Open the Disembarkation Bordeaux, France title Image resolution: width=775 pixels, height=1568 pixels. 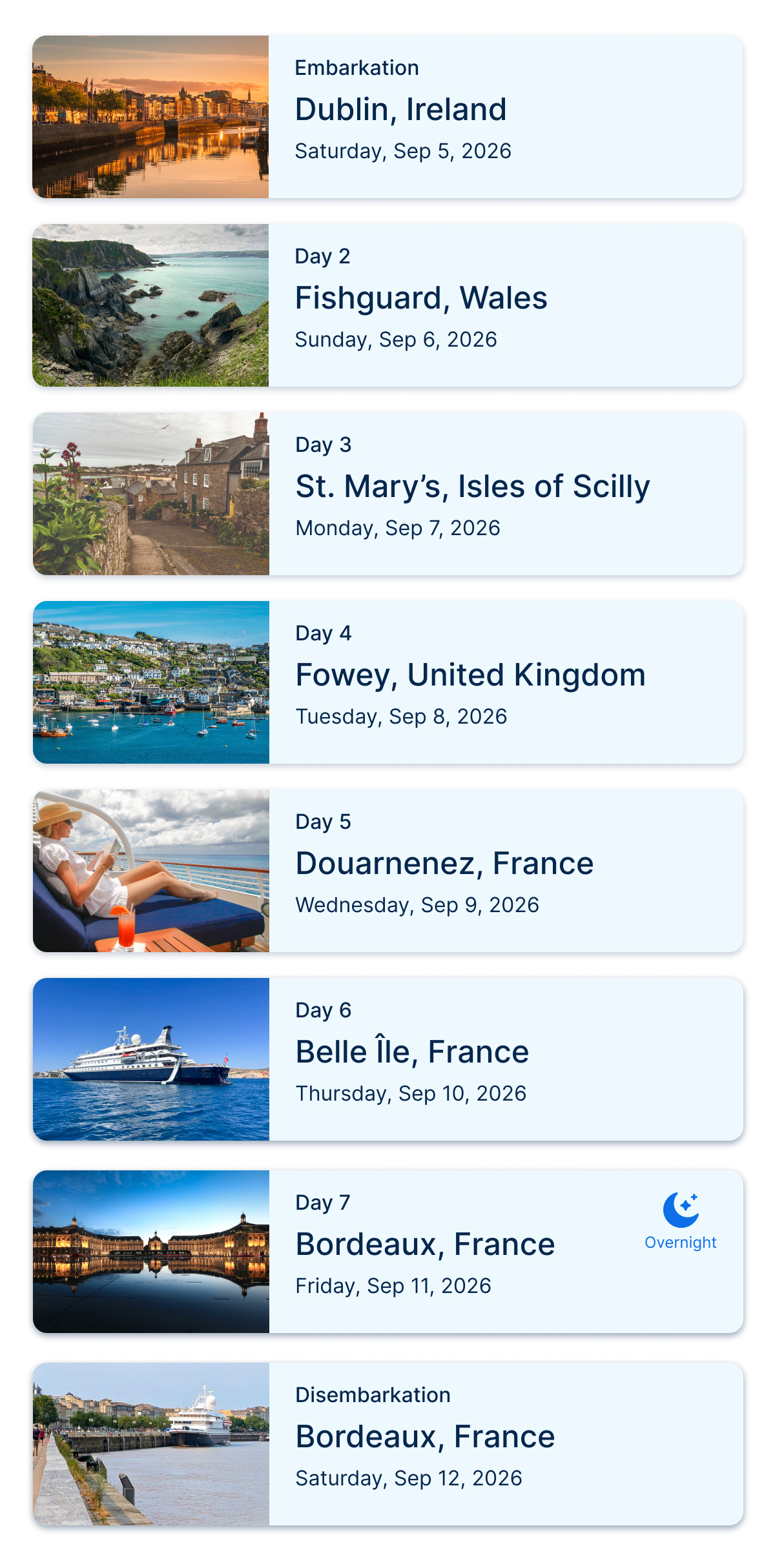[425, 1436]
